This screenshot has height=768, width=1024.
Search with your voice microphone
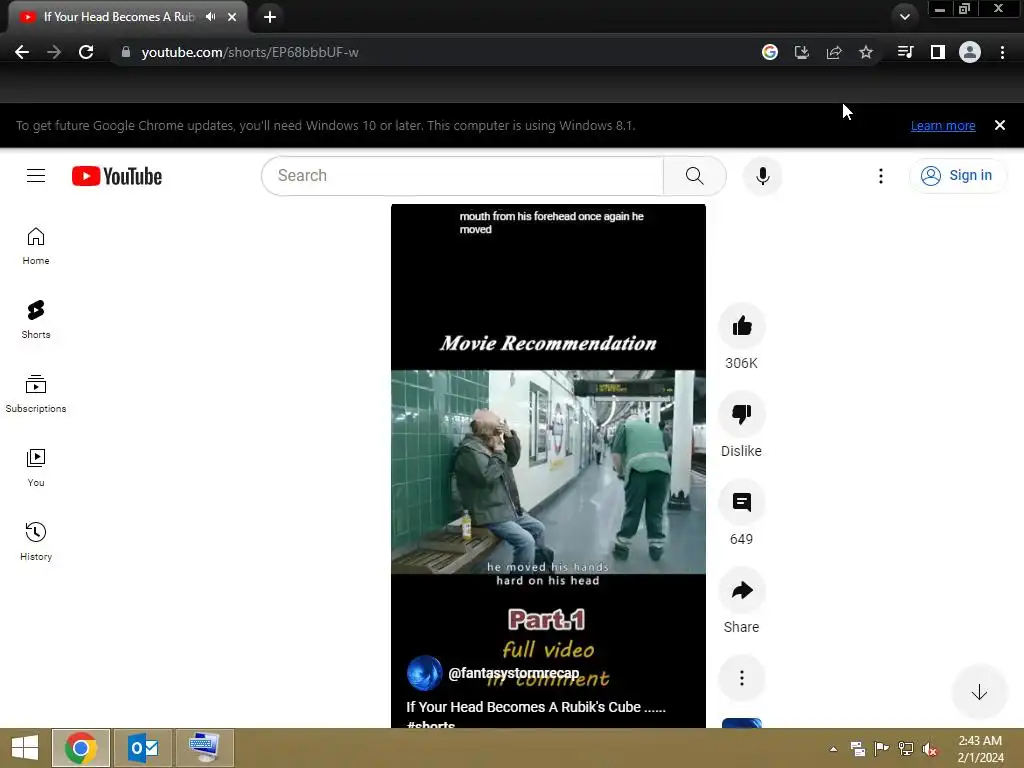(762, 176)
